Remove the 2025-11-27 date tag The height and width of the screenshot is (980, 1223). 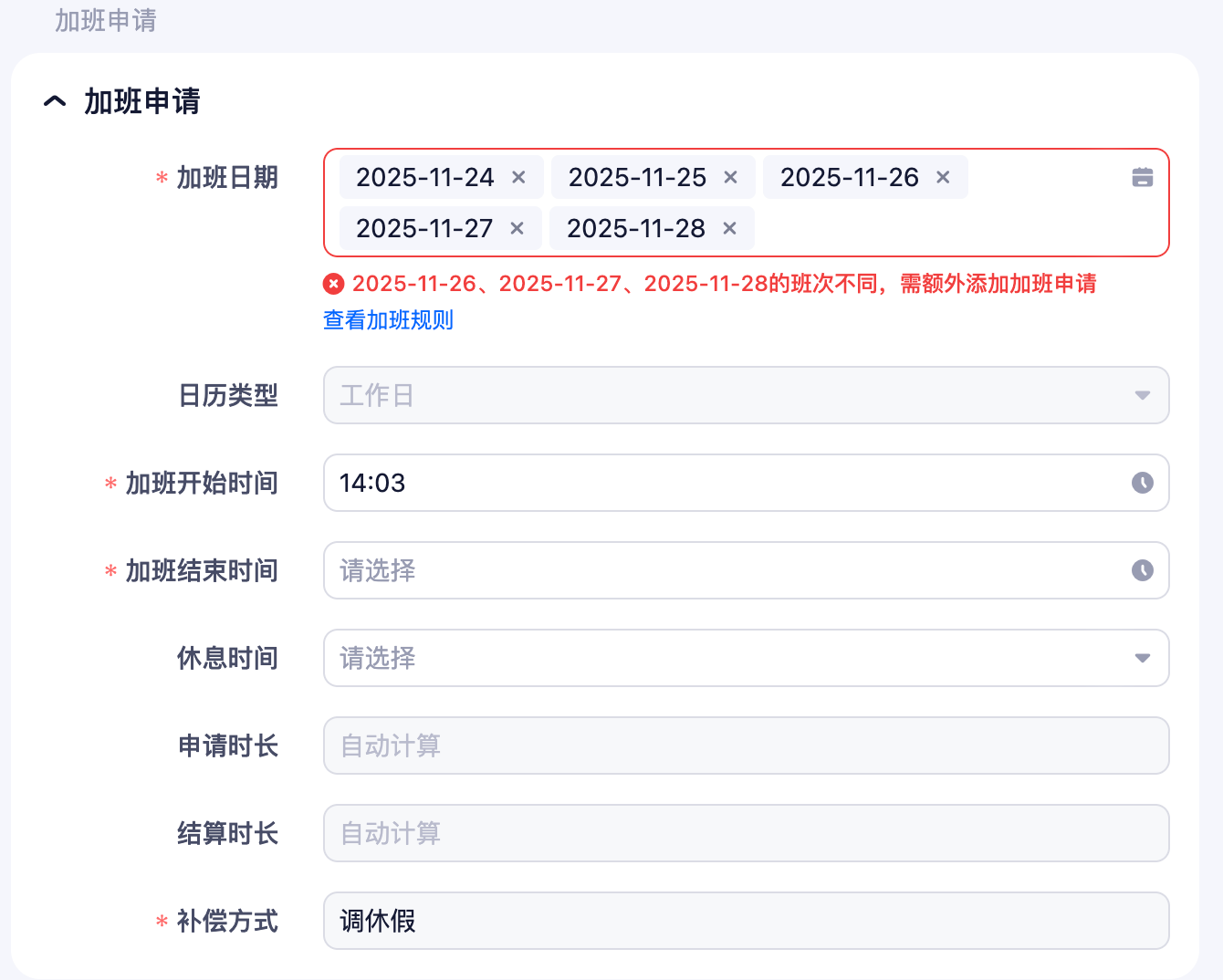[x=517, y=228]
